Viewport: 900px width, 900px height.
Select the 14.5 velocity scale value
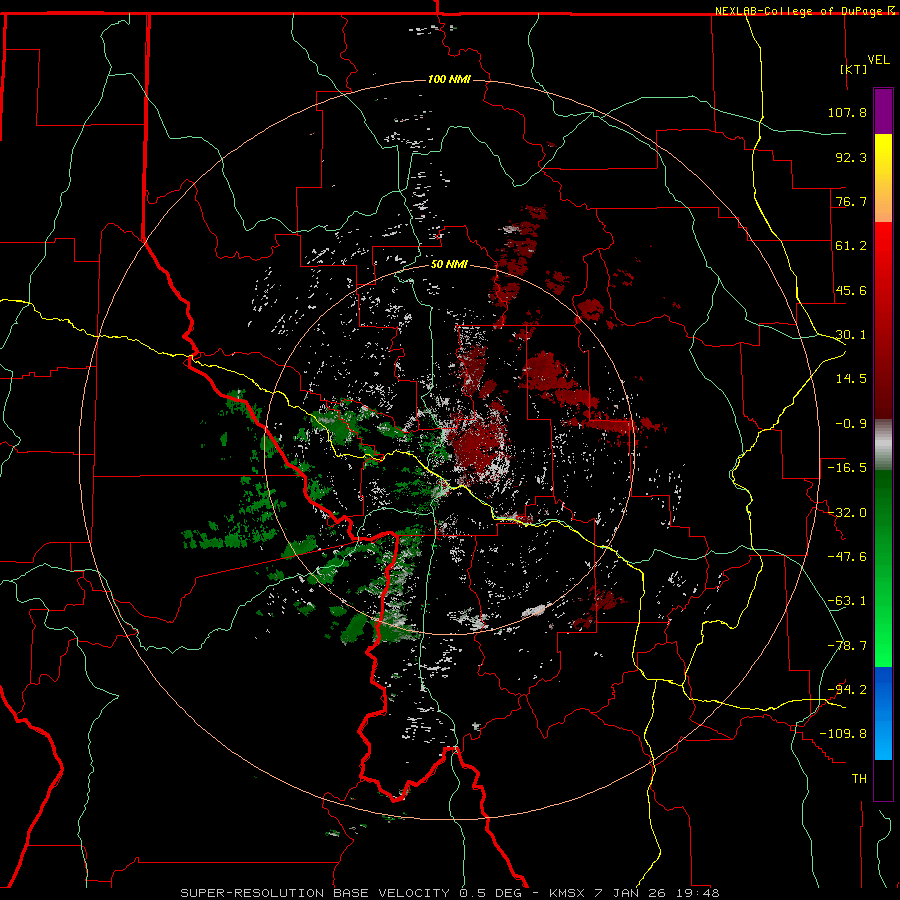851,379
